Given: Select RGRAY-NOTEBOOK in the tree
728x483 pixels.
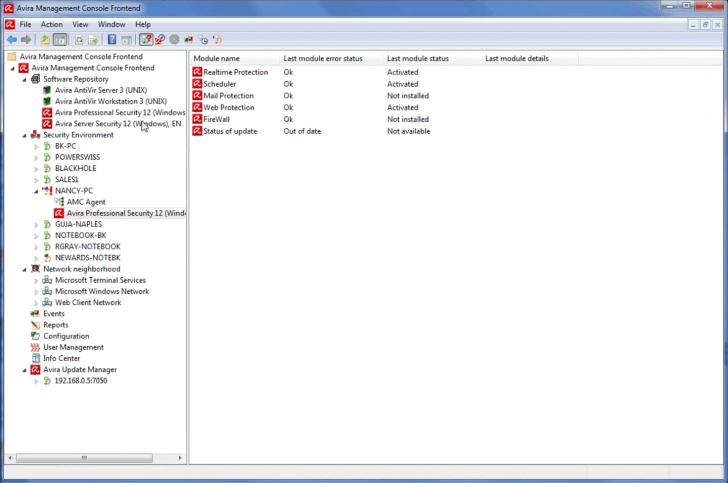Looking at the screenshot, I should click(x=88, y=247).
